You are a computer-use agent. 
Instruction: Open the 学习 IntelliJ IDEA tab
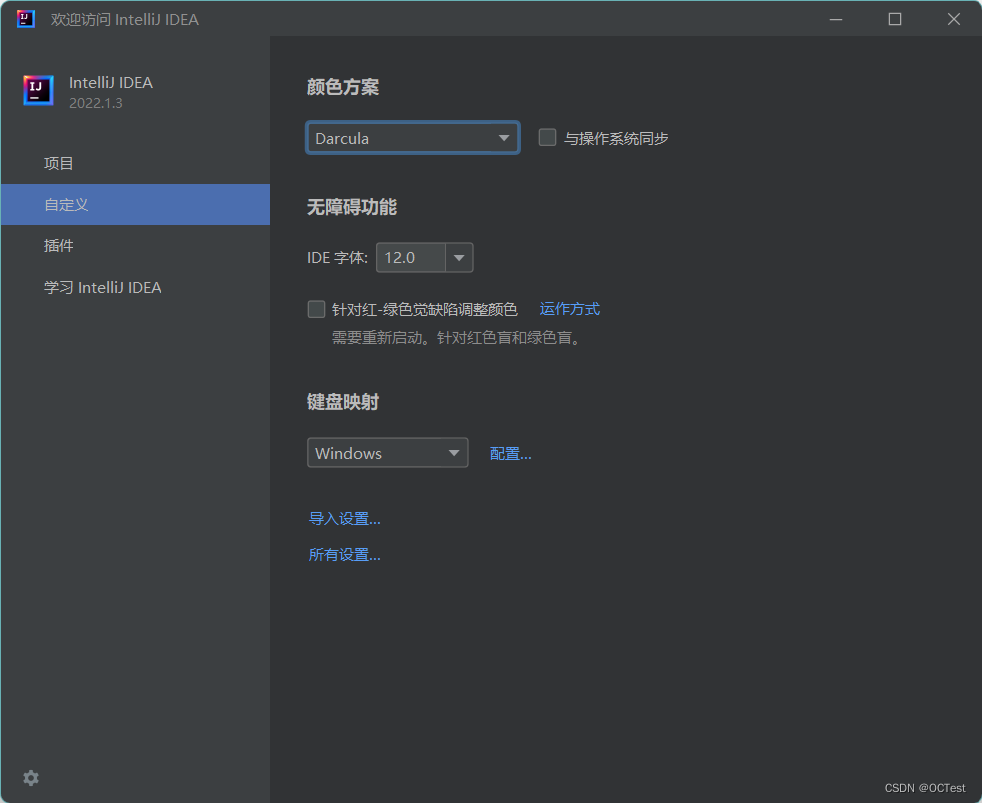coord(135,288)
